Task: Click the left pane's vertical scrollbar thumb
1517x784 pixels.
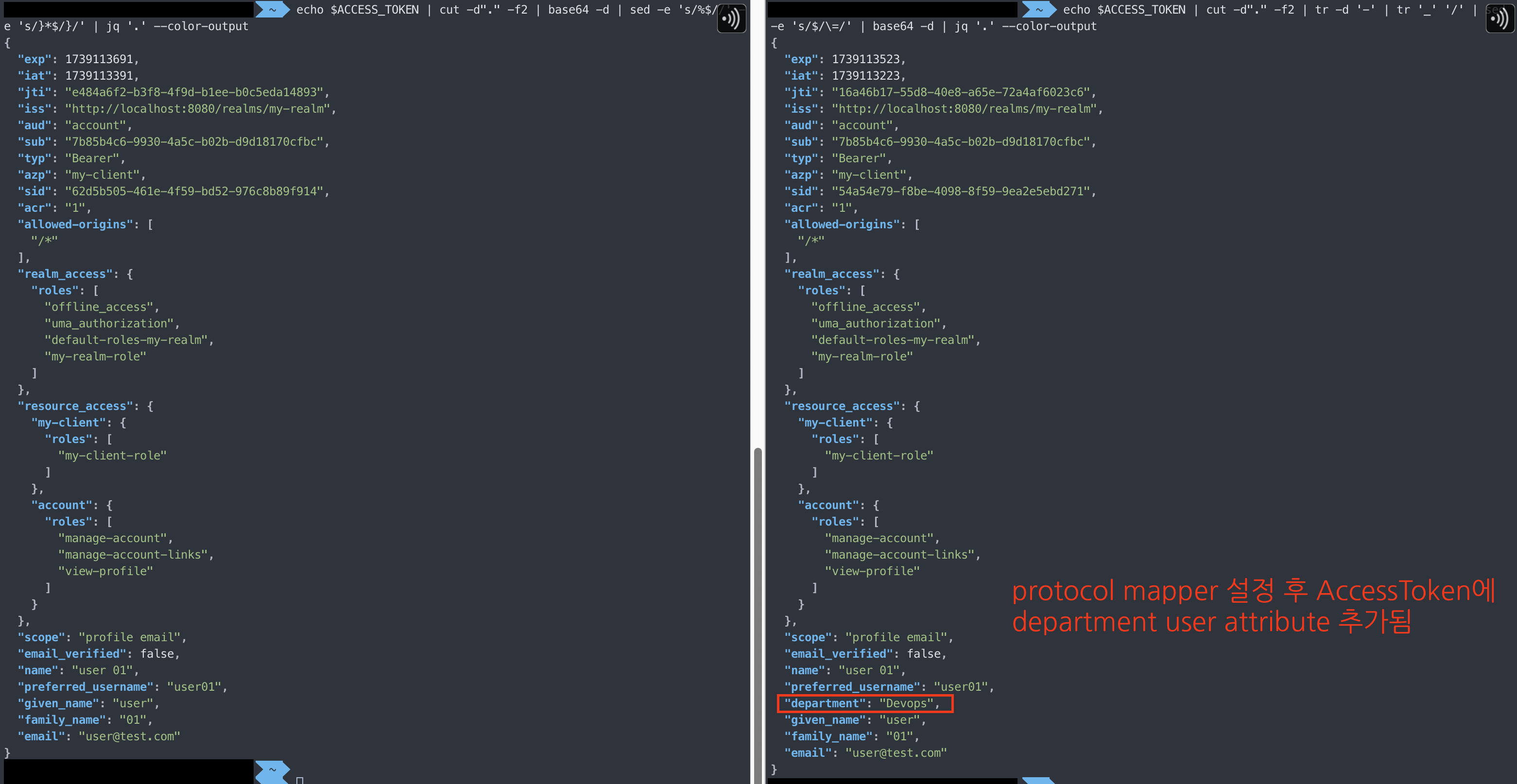Action: coord(758,612)
